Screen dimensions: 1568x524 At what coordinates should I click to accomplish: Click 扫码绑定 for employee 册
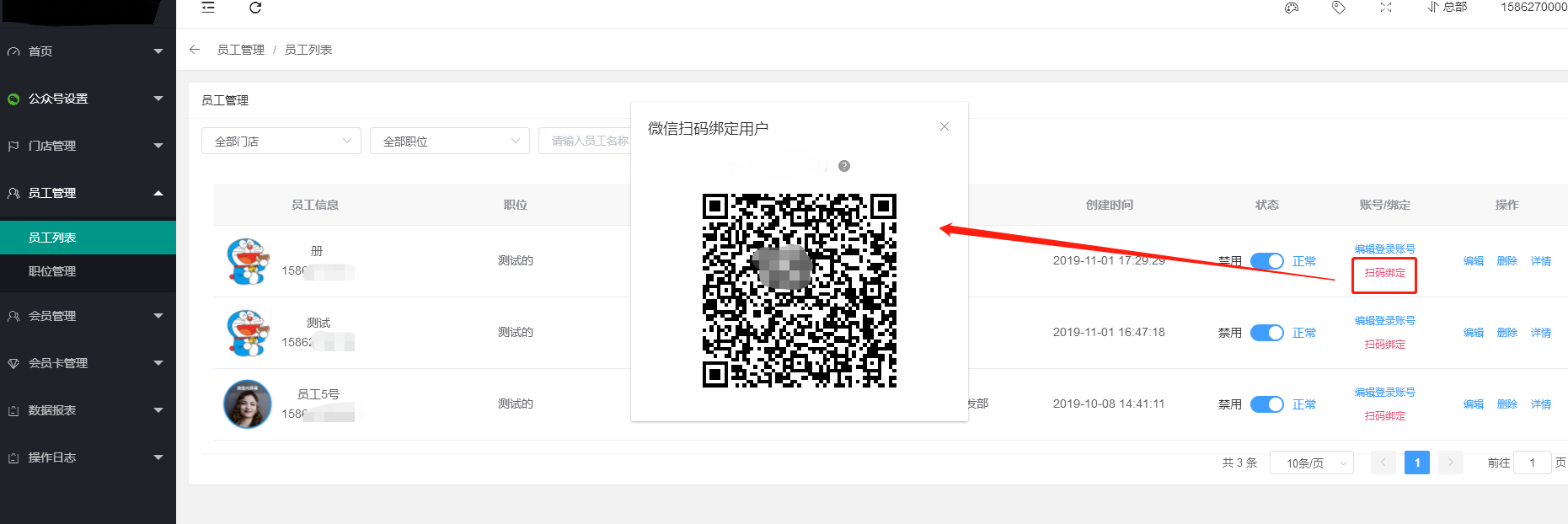click(x=1384, y=273)
